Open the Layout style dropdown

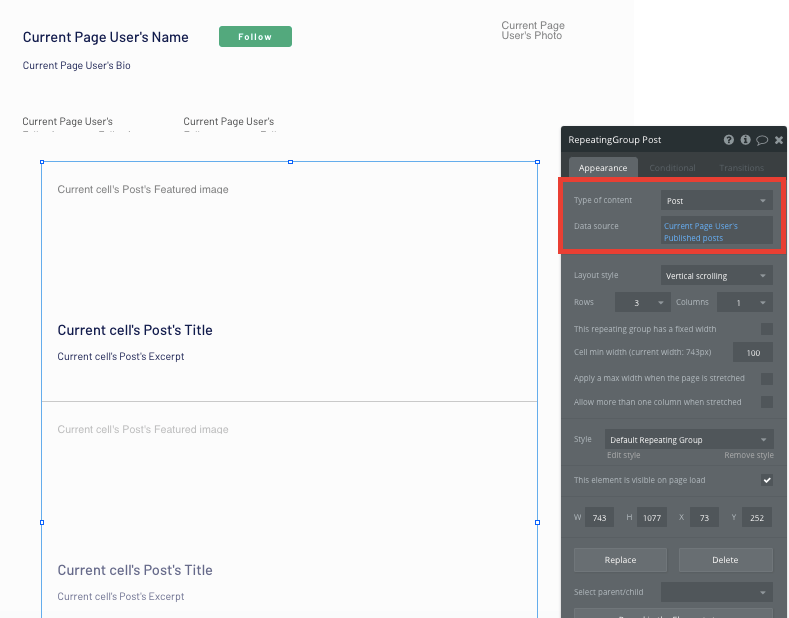(x=717, y=275)
